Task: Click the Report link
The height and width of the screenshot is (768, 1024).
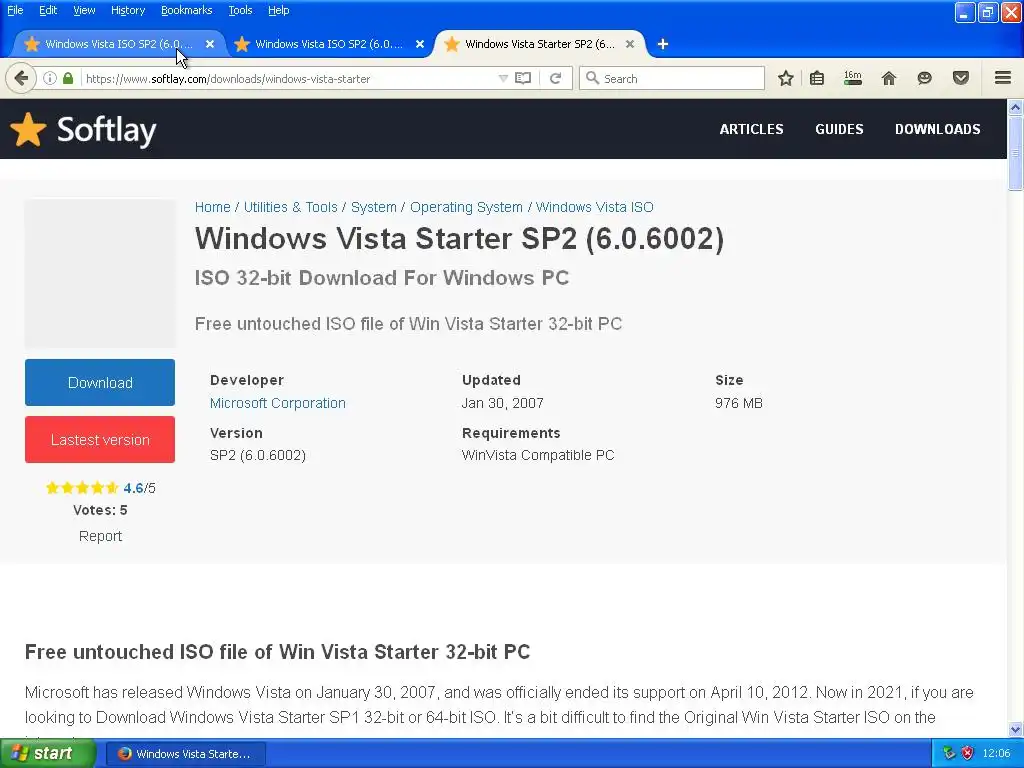Action: point(100,536)
